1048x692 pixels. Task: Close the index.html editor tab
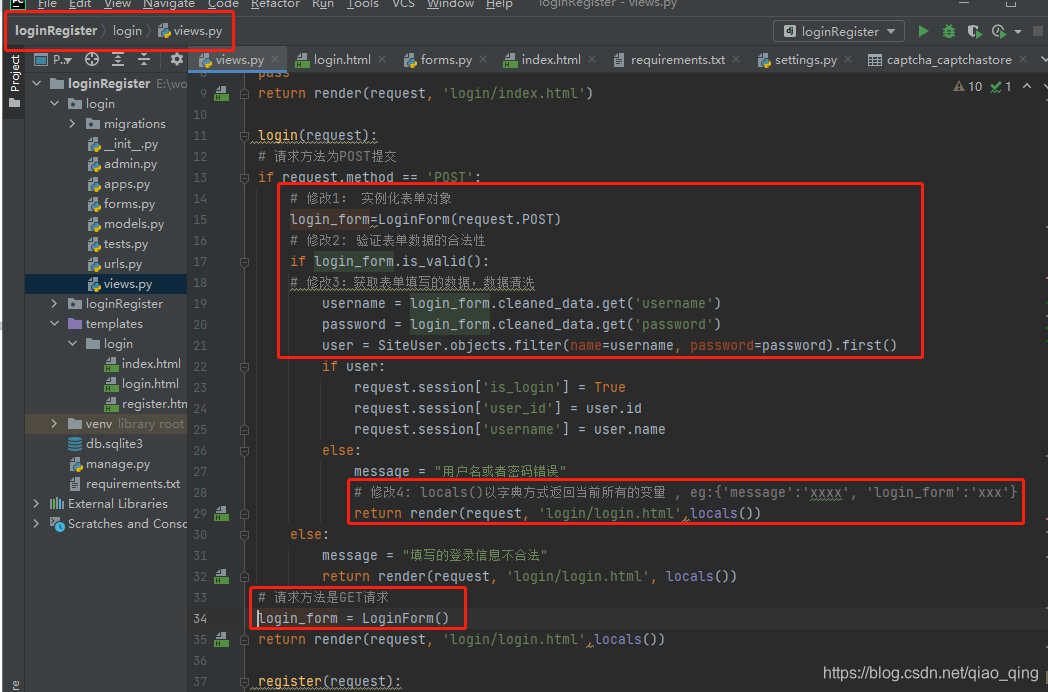[592, 59]
